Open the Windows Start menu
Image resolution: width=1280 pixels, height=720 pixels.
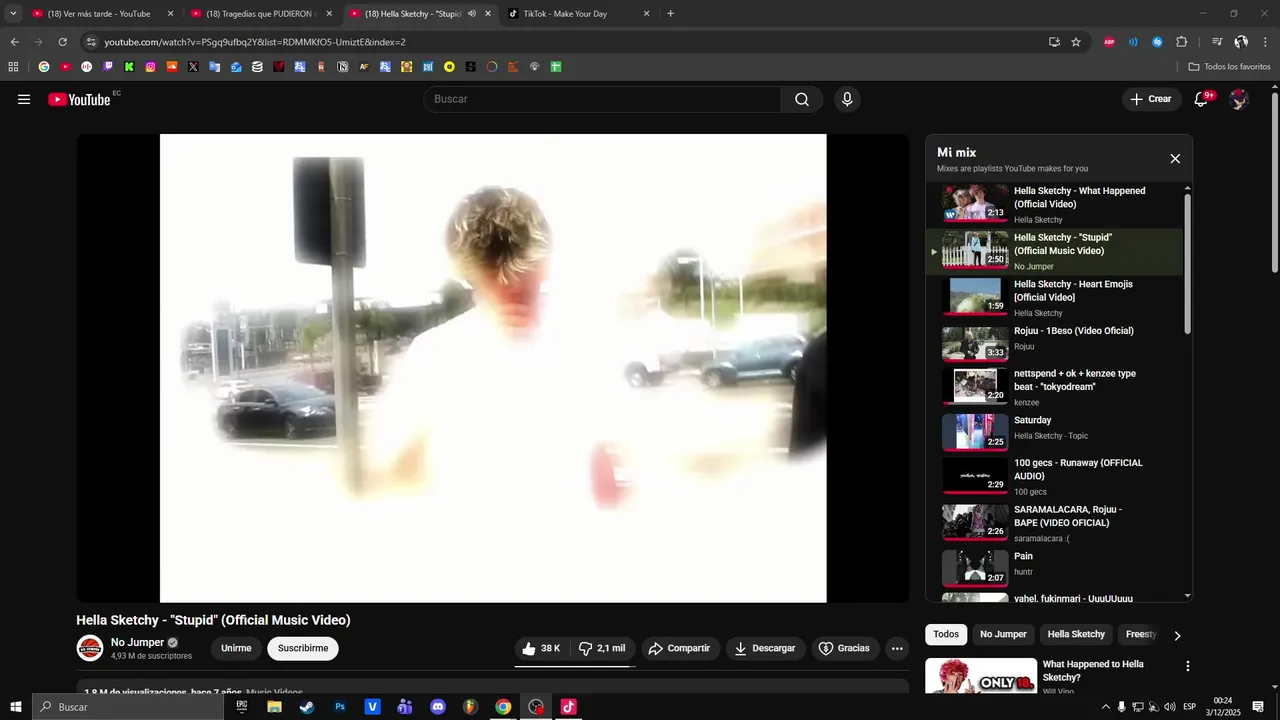(x=16, y=707)
